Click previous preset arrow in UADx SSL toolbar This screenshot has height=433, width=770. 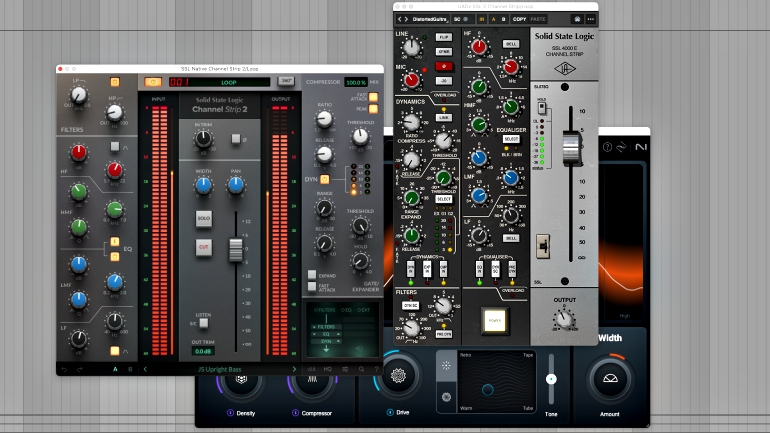pyautogui.click(x=400, y=19)
